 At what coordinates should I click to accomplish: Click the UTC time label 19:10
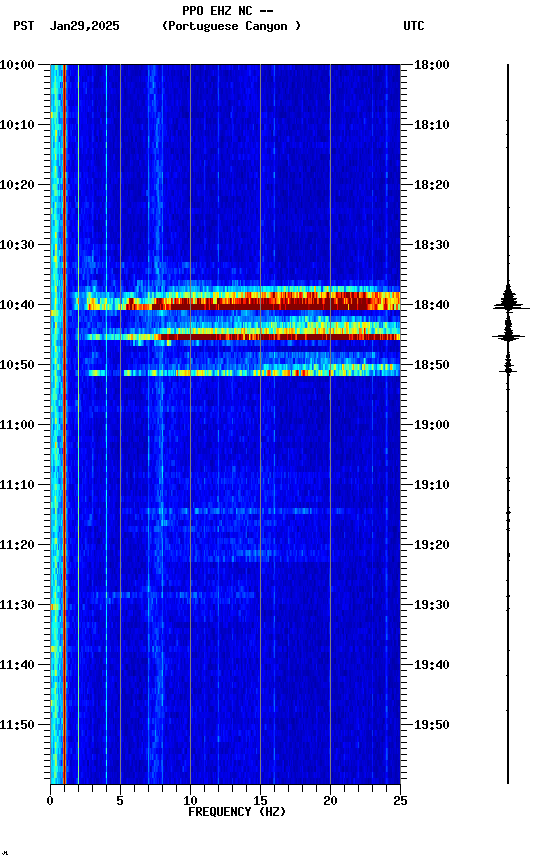[x=432, y=485]
